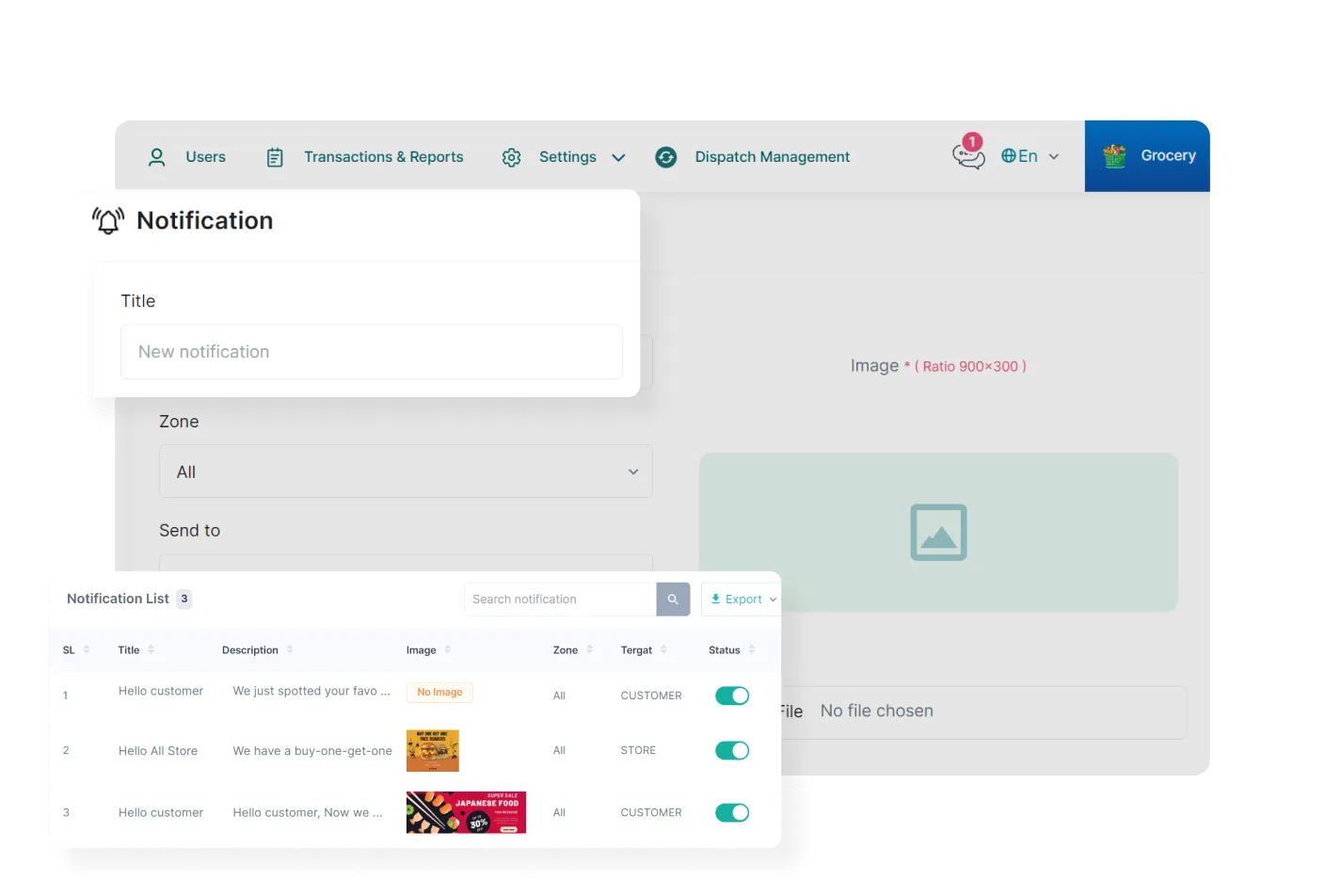The width and height of the screenshot is (1325, 896).
Task: Open the chat messages icon with badge
Action: [x=967, y=155]
